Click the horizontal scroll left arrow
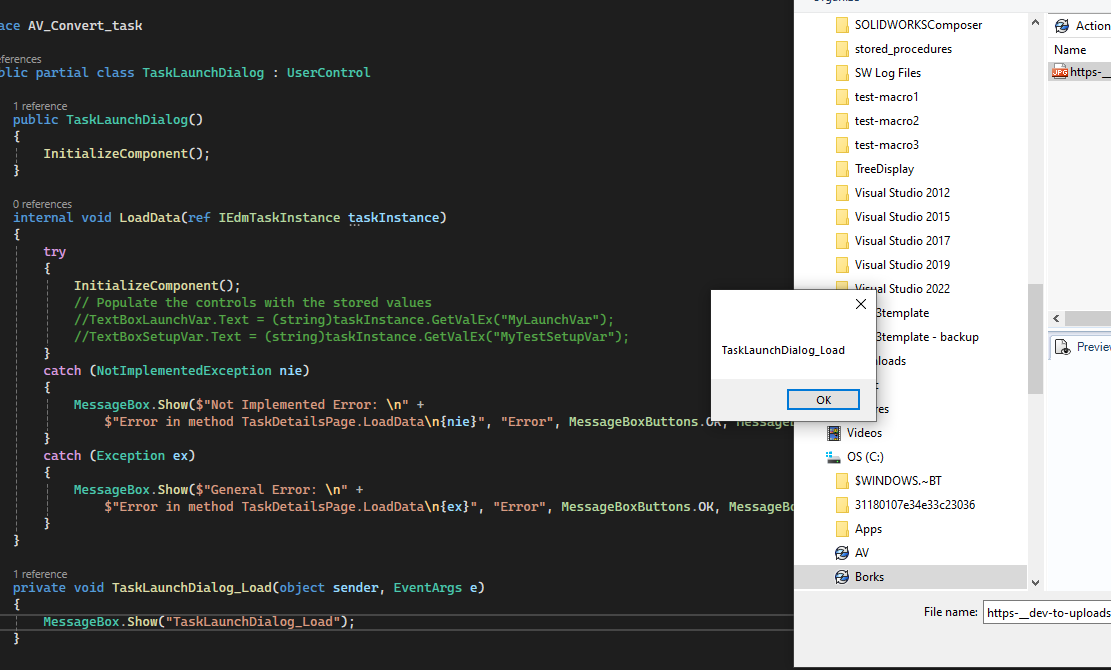1111x670 pixels. (1056, 319)
